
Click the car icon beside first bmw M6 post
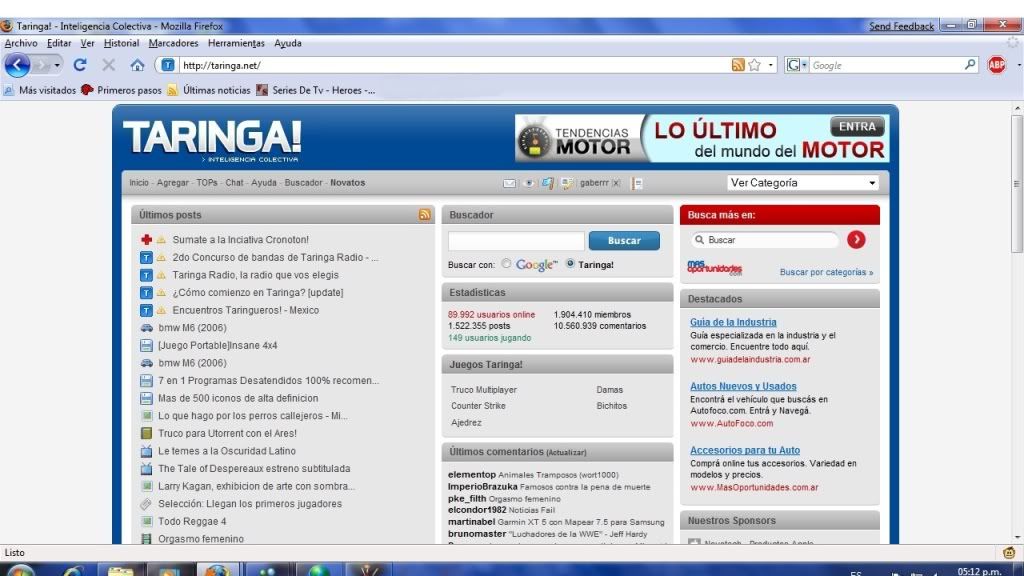coord(146,328)
